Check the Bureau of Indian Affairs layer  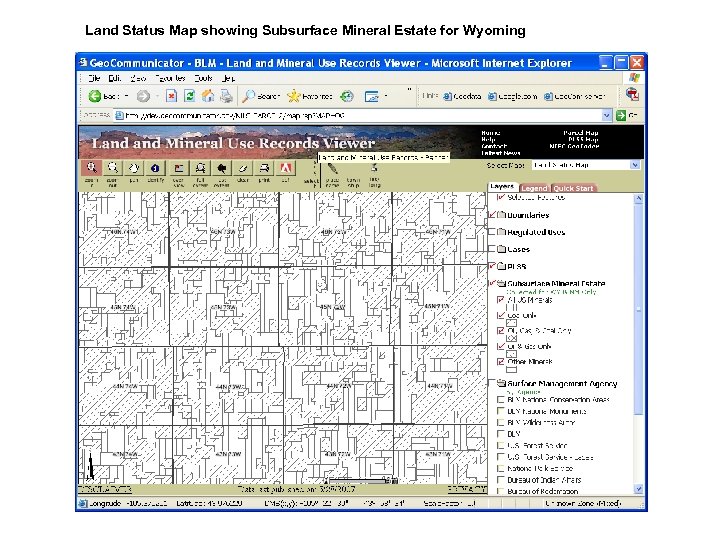[501, 481]
